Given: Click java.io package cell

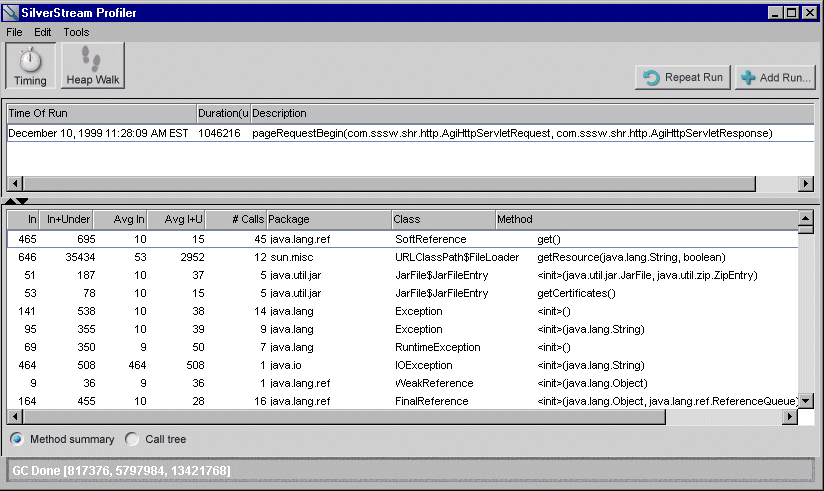Looking at the screenshot, I should [x=285, y=365].
